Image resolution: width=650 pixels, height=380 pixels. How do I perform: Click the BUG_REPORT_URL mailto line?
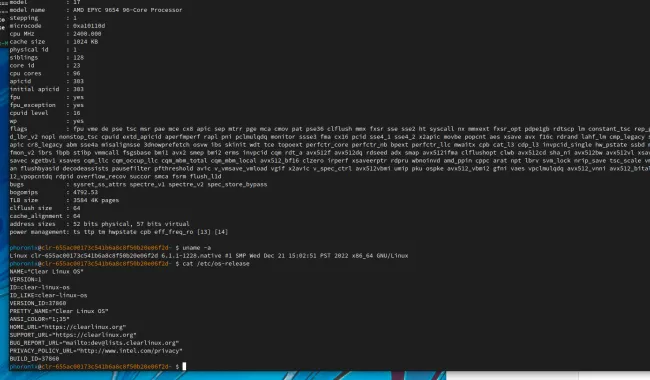click(x=94, y=343)
